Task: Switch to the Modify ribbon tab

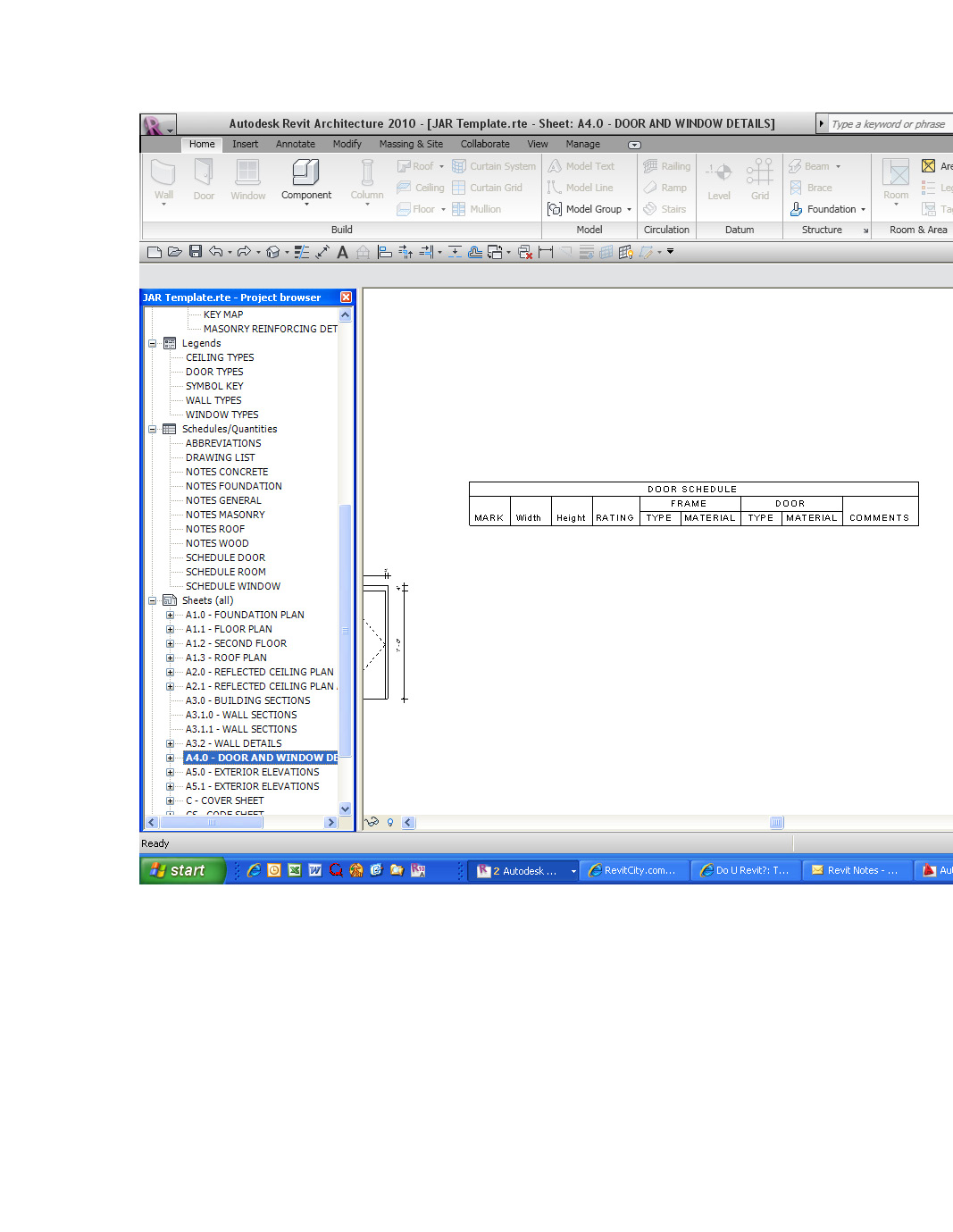Action: click(347, 144)
